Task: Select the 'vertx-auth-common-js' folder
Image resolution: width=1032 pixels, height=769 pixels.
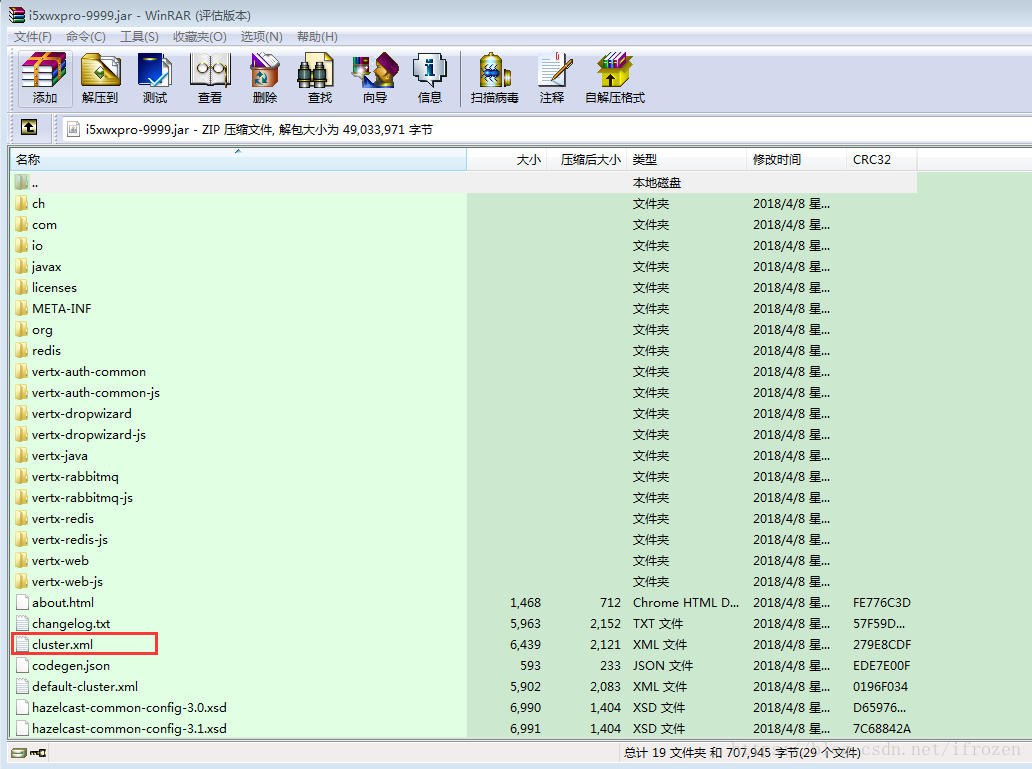Action: pyautogui.click(x=88, y=393)
